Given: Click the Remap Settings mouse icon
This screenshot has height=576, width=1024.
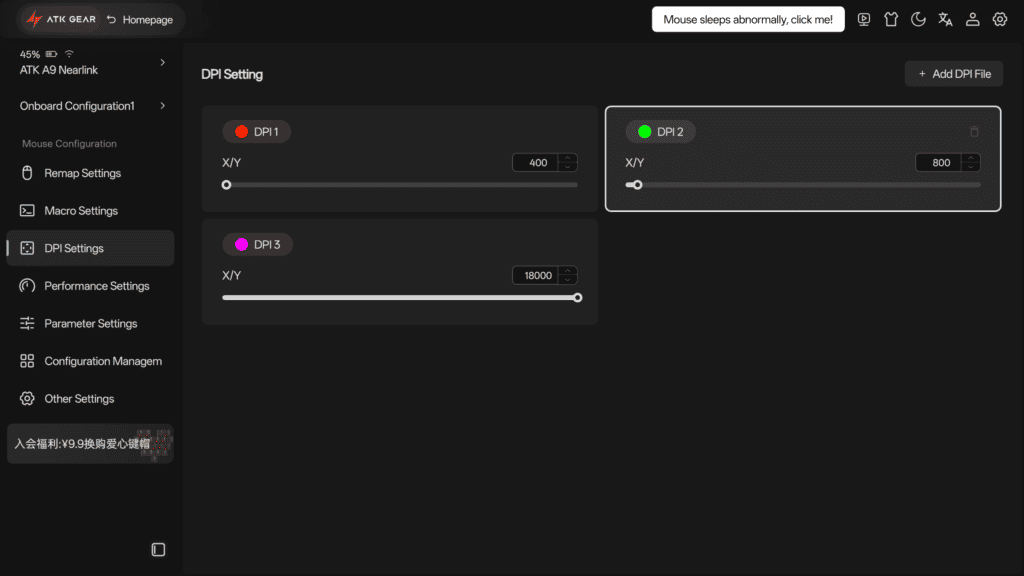Looking at the screenshot, I should pos(27,173).
